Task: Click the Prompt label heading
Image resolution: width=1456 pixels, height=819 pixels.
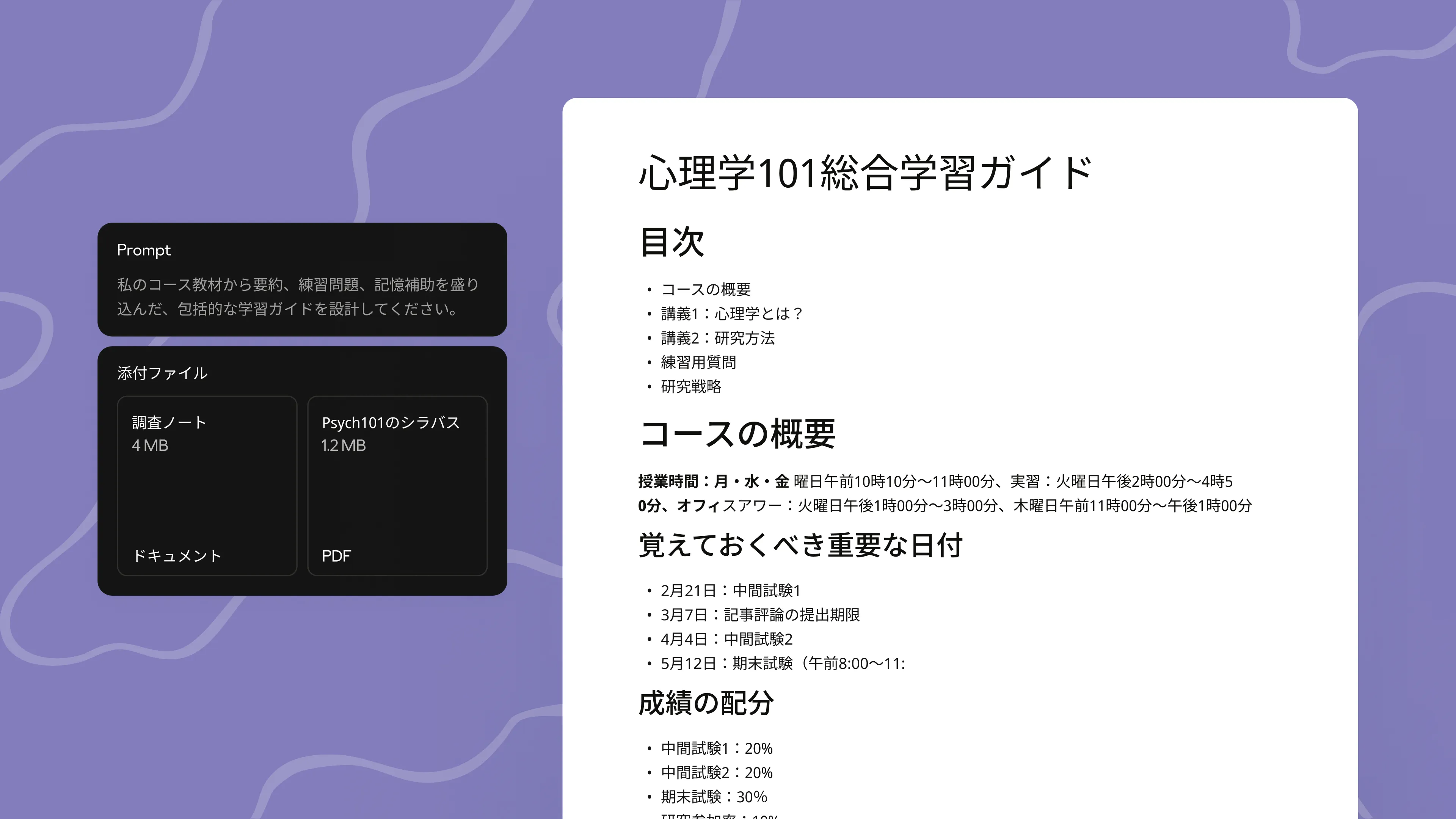Action: click(x=144, y=250)
